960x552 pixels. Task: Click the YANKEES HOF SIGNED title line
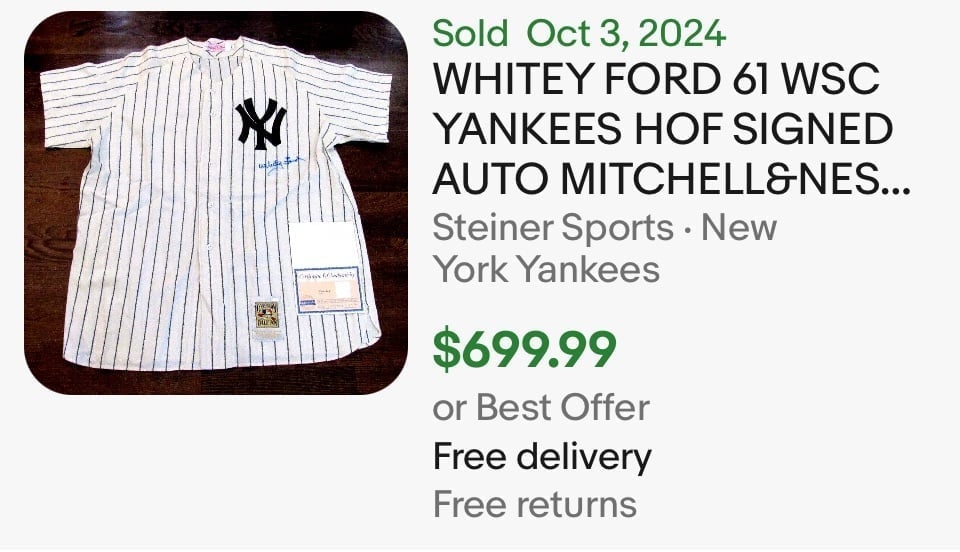point(663,129)
